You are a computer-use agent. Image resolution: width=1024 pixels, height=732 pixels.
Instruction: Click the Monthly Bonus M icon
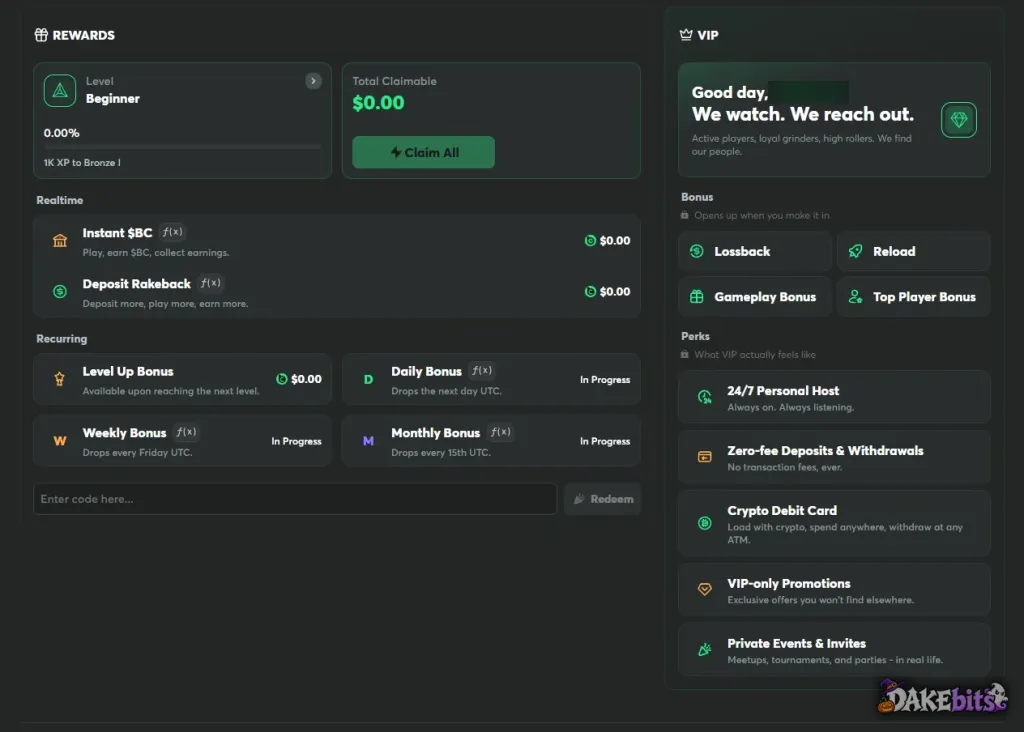[368, 441]
